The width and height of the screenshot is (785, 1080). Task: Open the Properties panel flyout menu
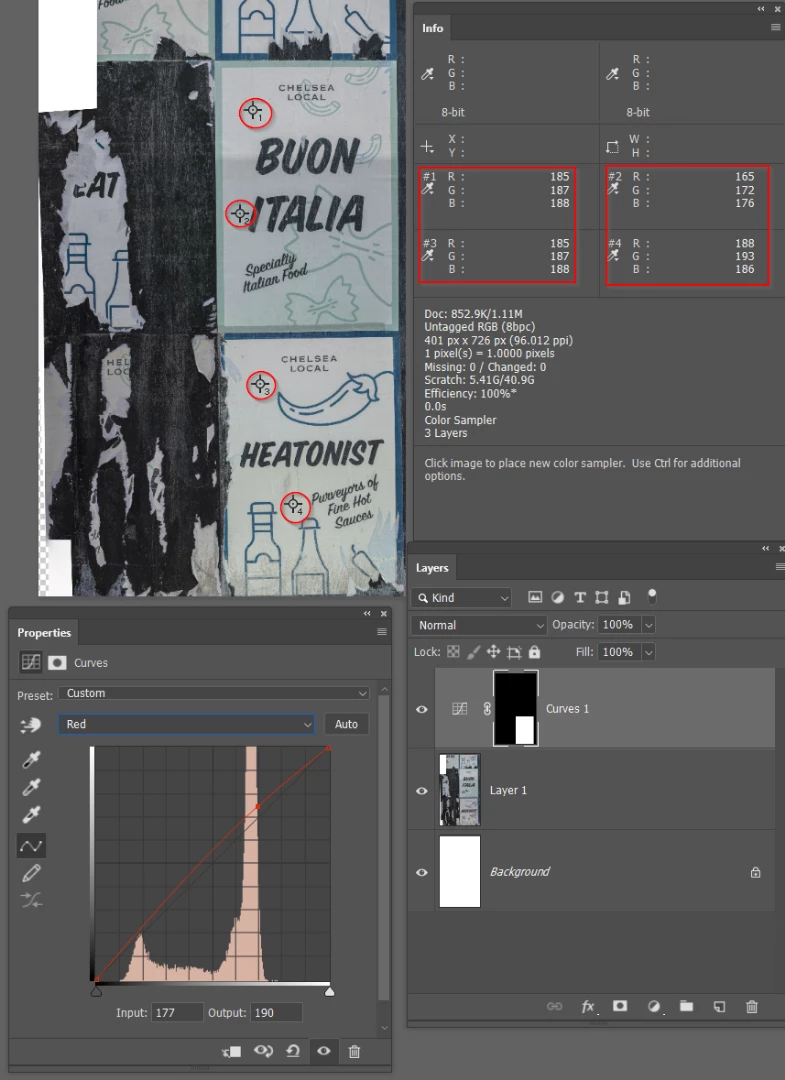[381, 632]
